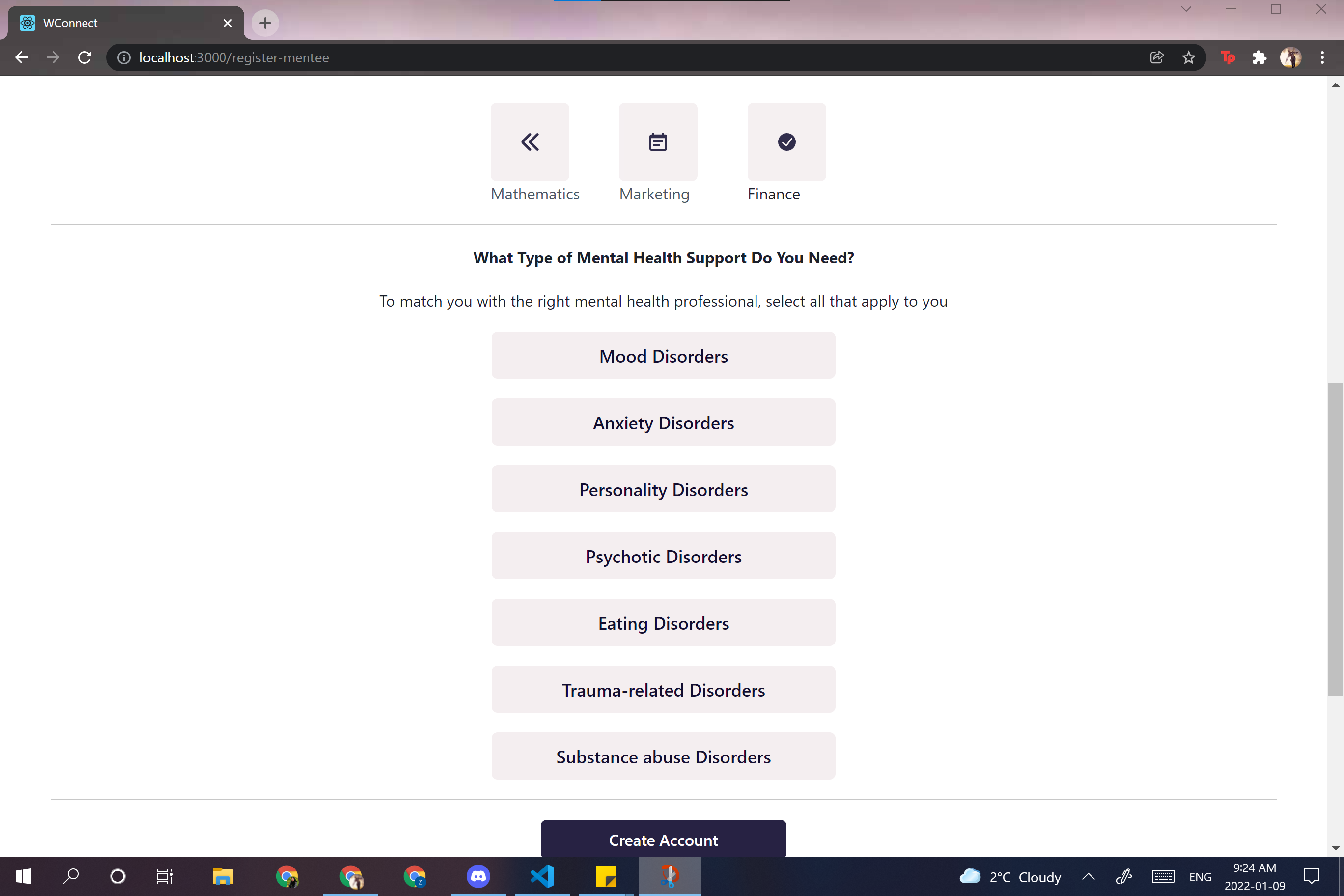Choose Psychotic Disorders option
Screen dimensions: 1344x896
[663, 556]
